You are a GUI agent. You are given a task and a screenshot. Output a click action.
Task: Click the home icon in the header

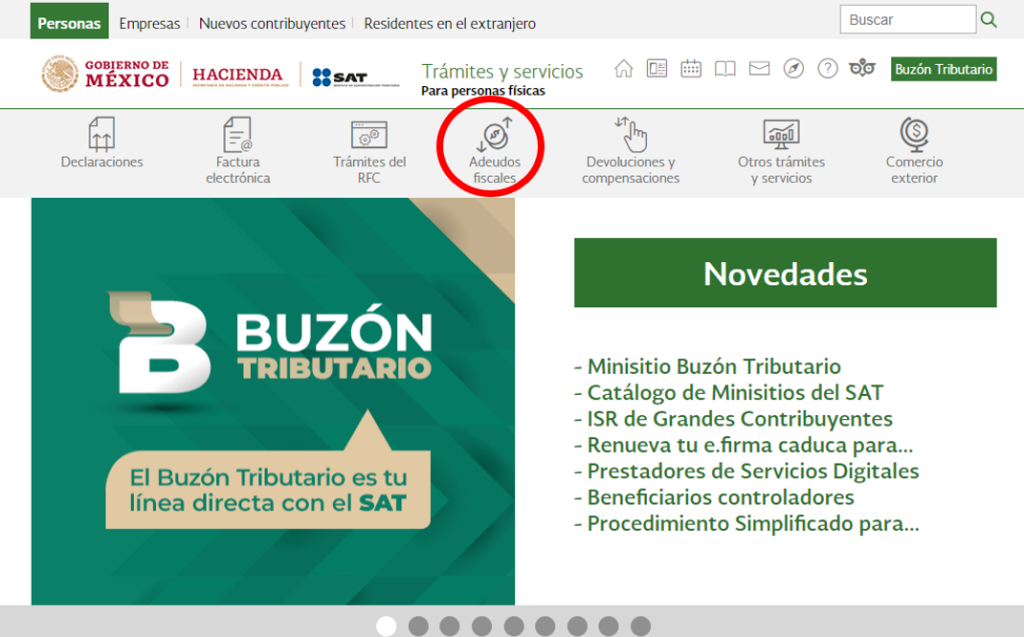[624, 68]
